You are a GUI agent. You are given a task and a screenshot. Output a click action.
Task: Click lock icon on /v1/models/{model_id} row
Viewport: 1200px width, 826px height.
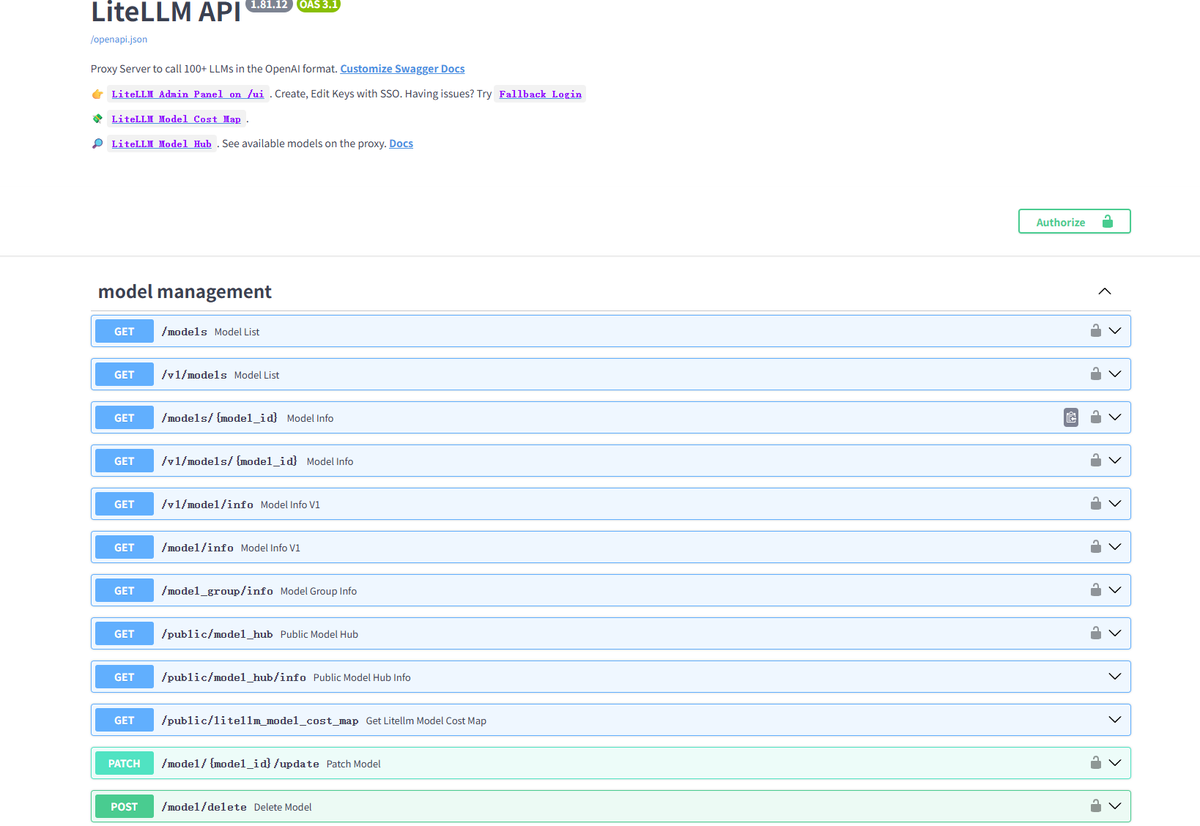click(x=1096, y=460)
